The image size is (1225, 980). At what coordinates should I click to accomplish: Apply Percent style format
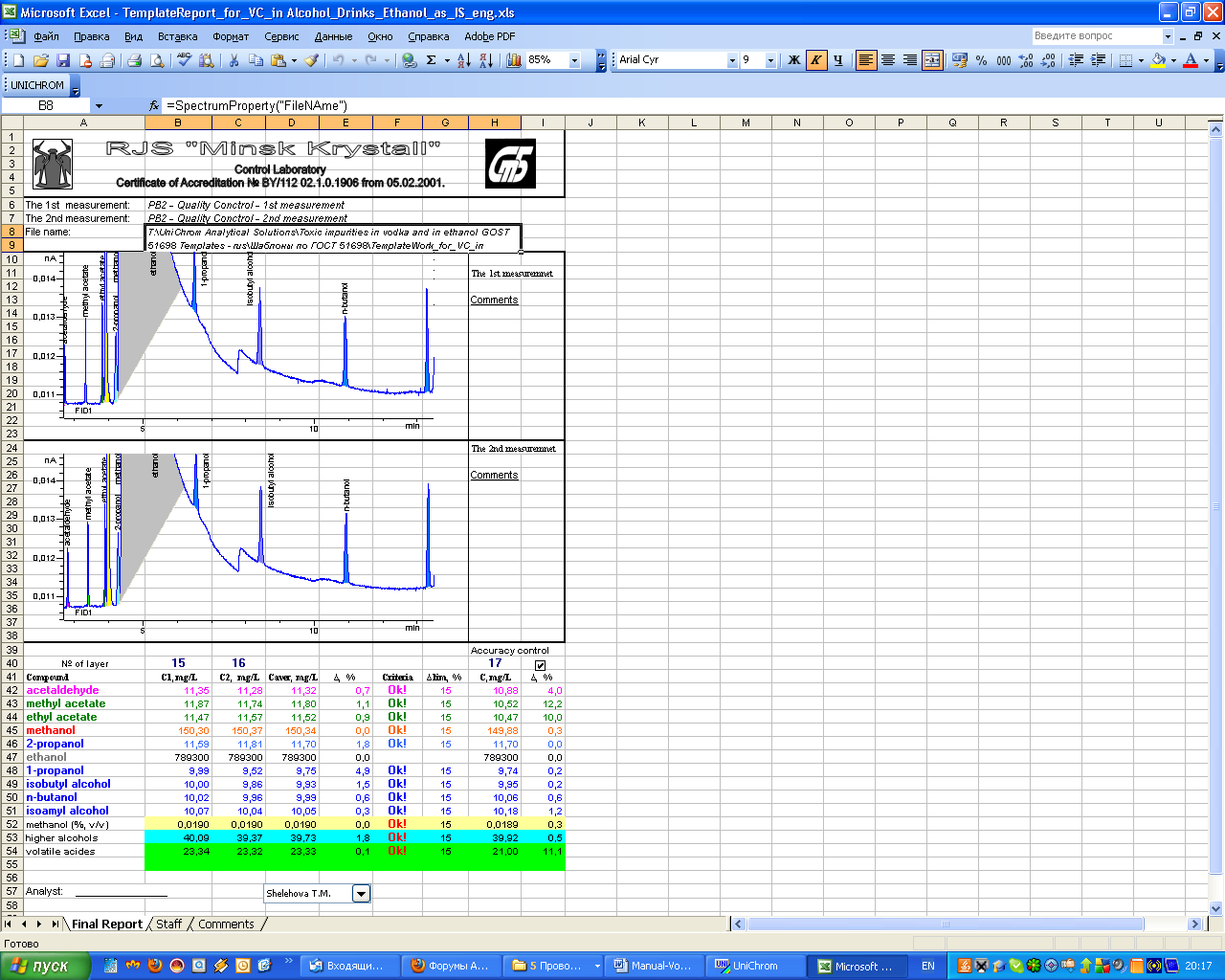pos(982,60)
